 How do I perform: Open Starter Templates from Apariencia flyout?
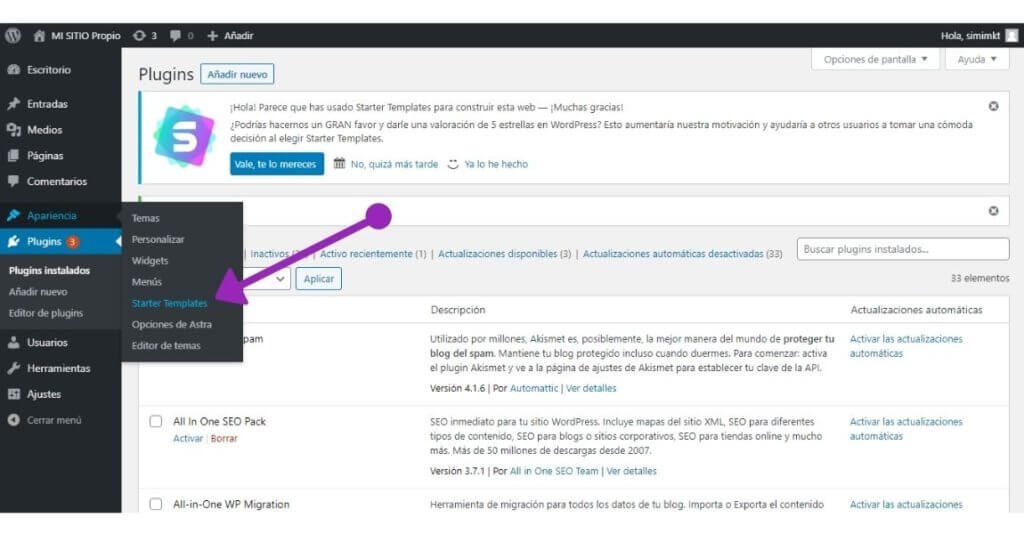(x=169, y=304)
